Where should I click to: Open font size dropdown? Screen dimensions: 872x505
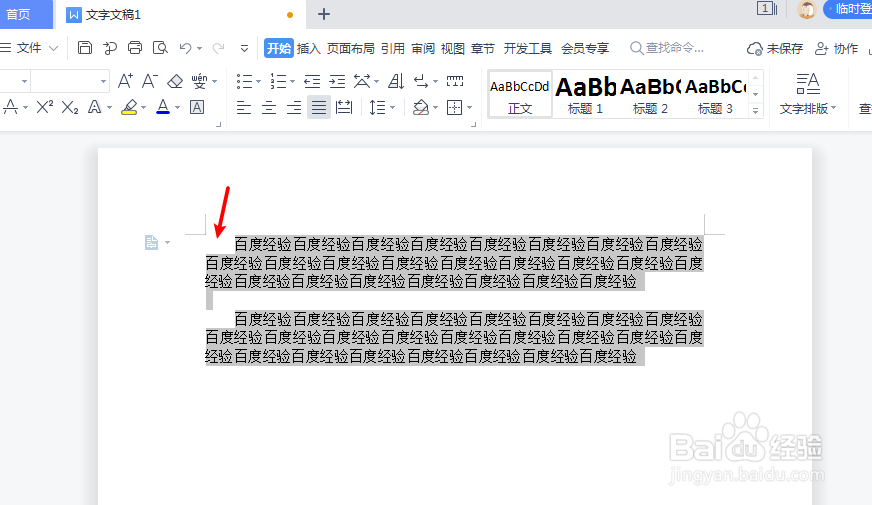[x=103, y=81]
